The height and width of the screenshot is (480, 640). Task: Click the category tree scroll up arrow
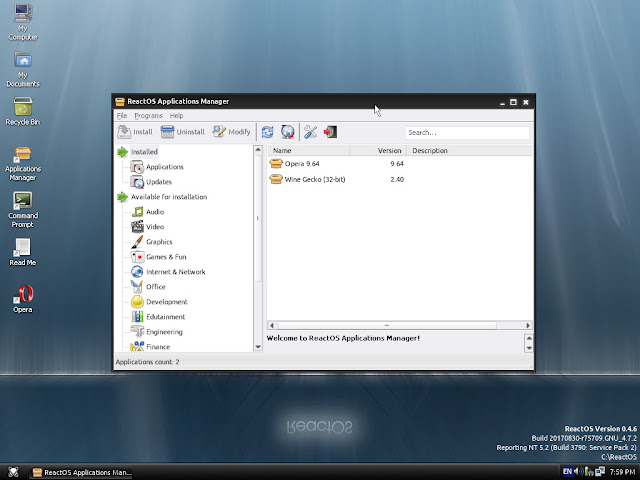258,150
